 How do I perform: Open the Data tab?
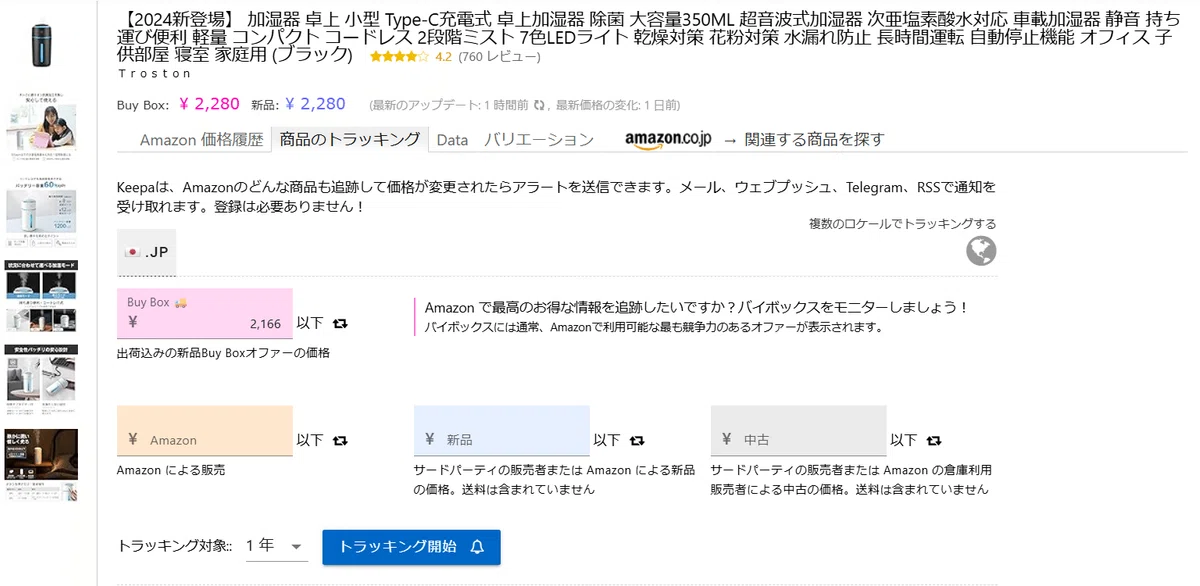point(452,140)
